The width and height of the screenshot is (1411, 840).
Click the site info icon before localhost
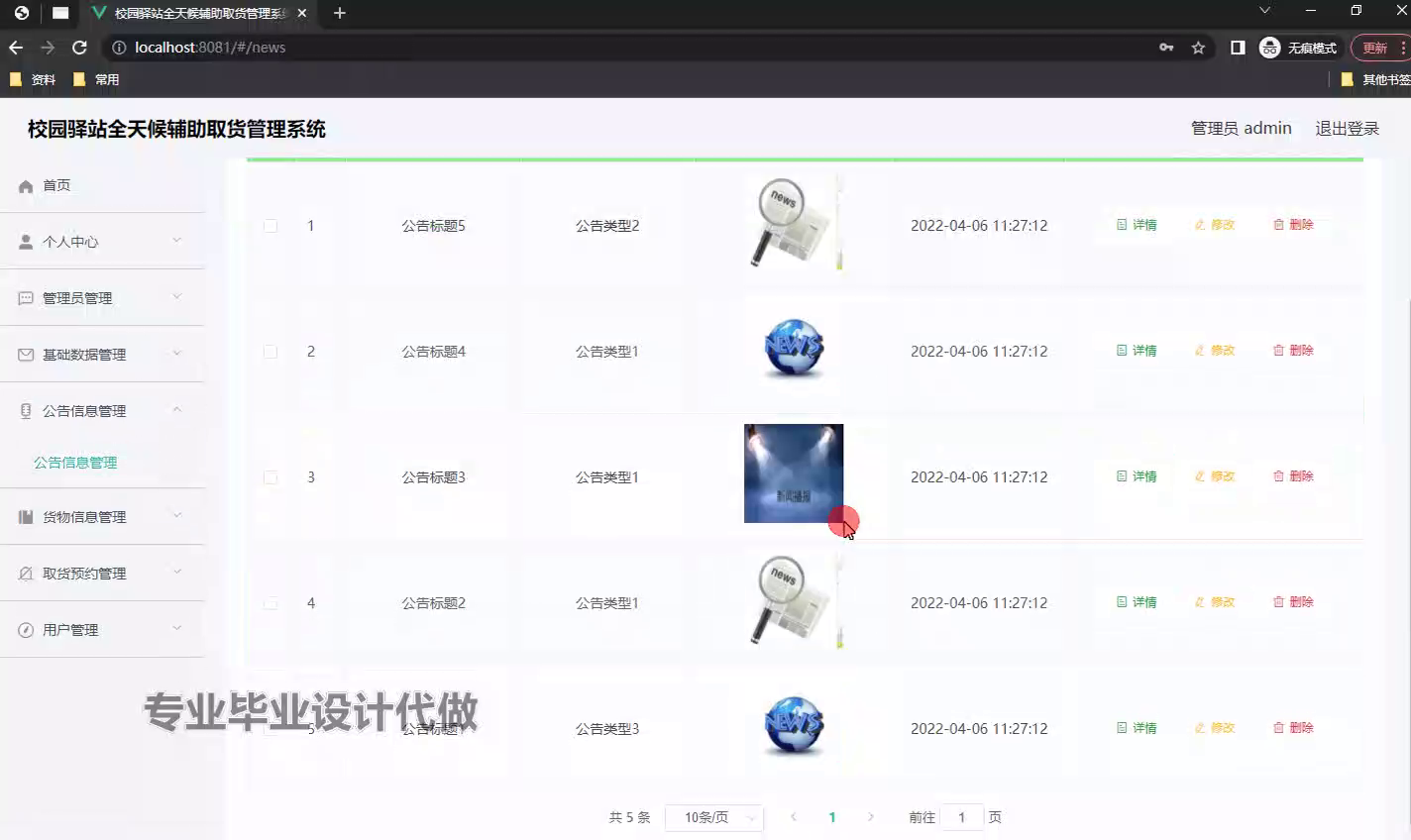pyautogui.click(x=119, y=47)
